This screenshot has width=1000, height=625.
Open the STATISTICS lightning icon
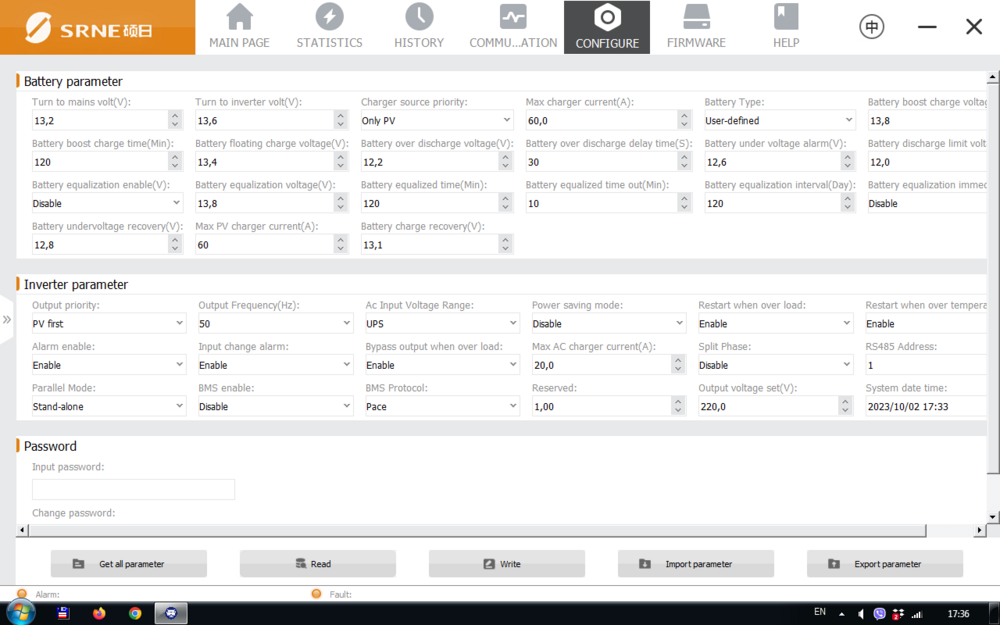pos(329,17)
